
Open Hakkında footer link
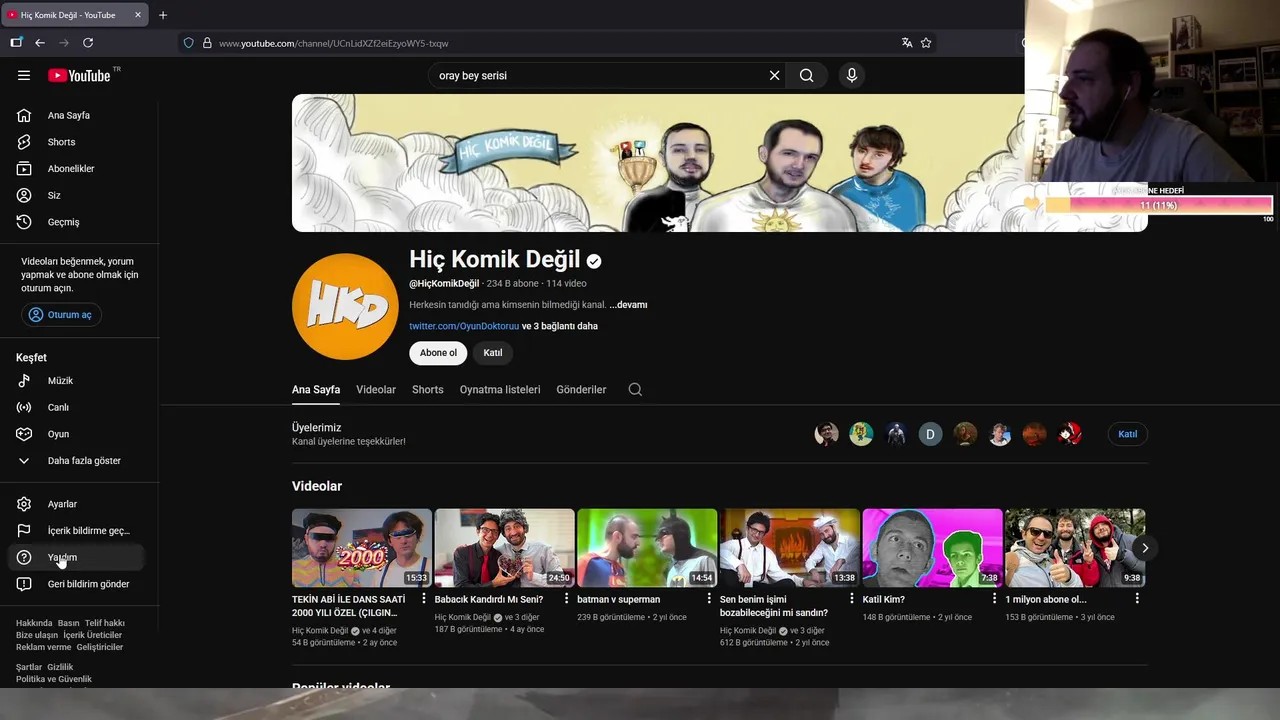(34, 623)
